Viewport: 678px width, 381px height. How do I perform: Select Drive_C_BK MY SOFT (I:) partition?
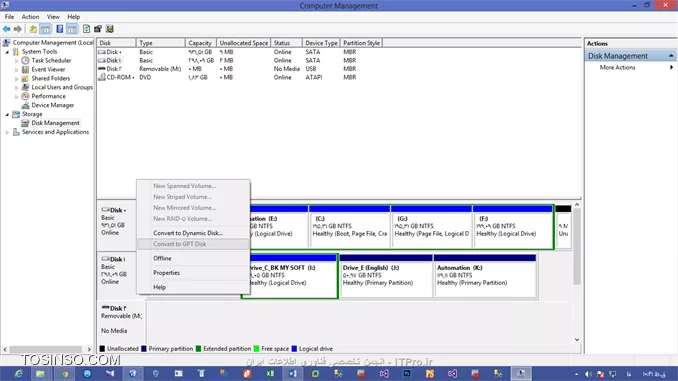pos(289,275)
